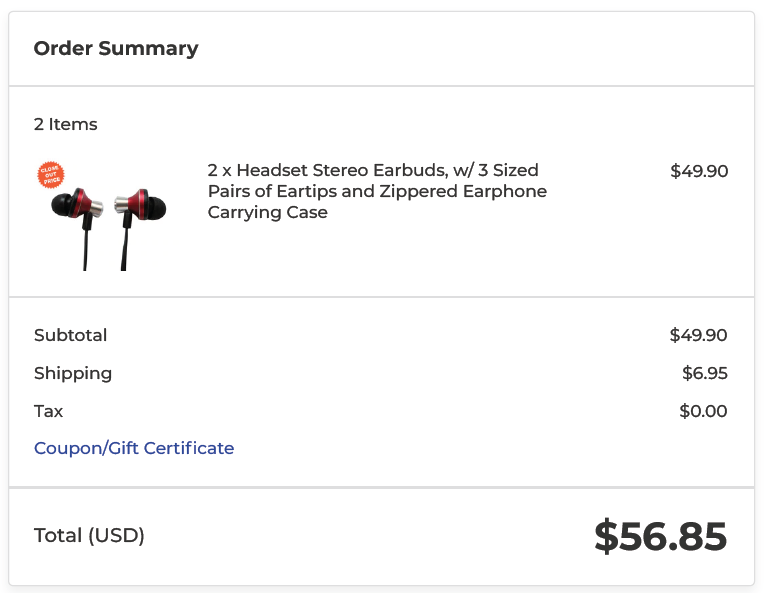
Task: Click the 2 Items count label
Action: 66,124
